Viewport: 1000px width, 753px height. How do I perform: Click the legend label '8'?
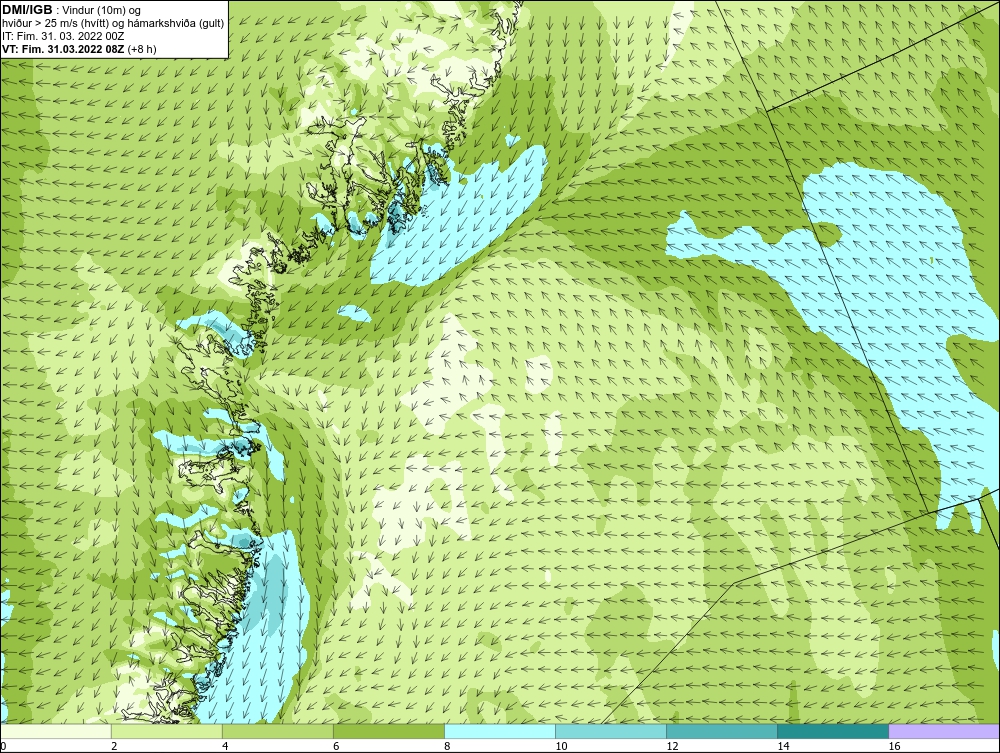pos(447,746)
